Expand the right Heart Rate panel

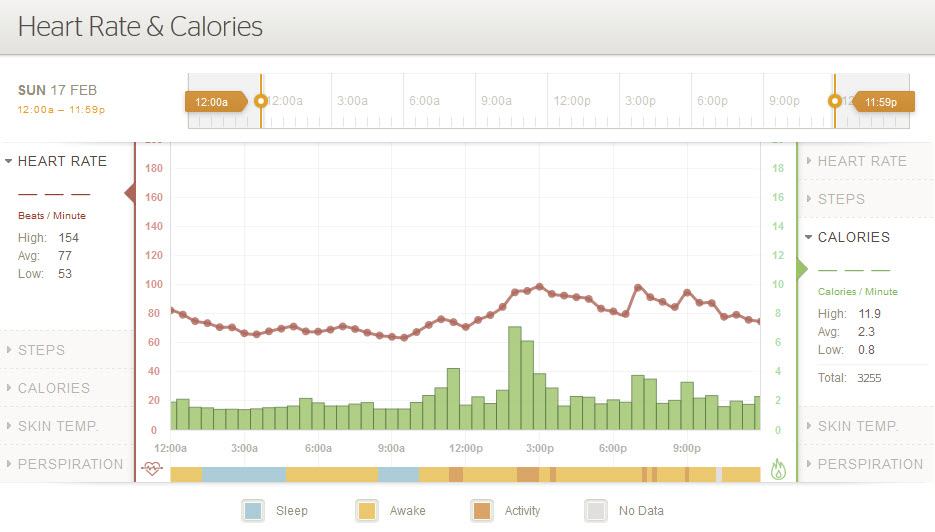tap(861, 161)
